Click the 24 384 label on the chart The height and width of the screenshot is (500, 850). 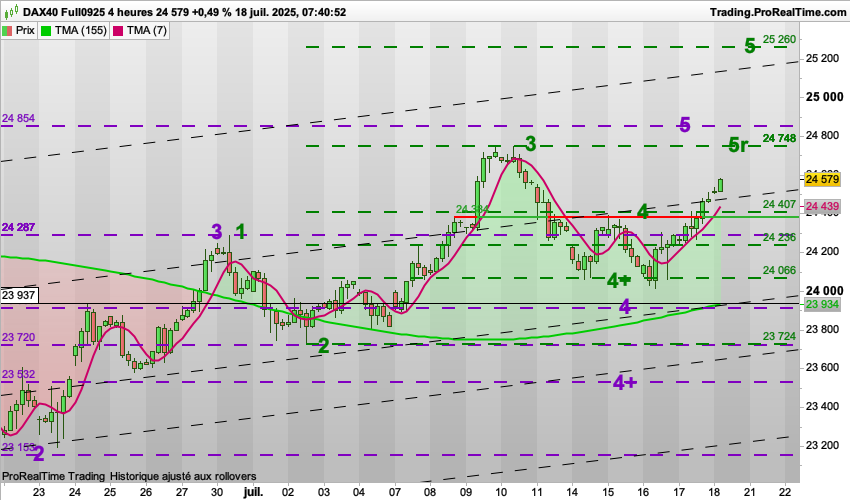tap(473, 209)
